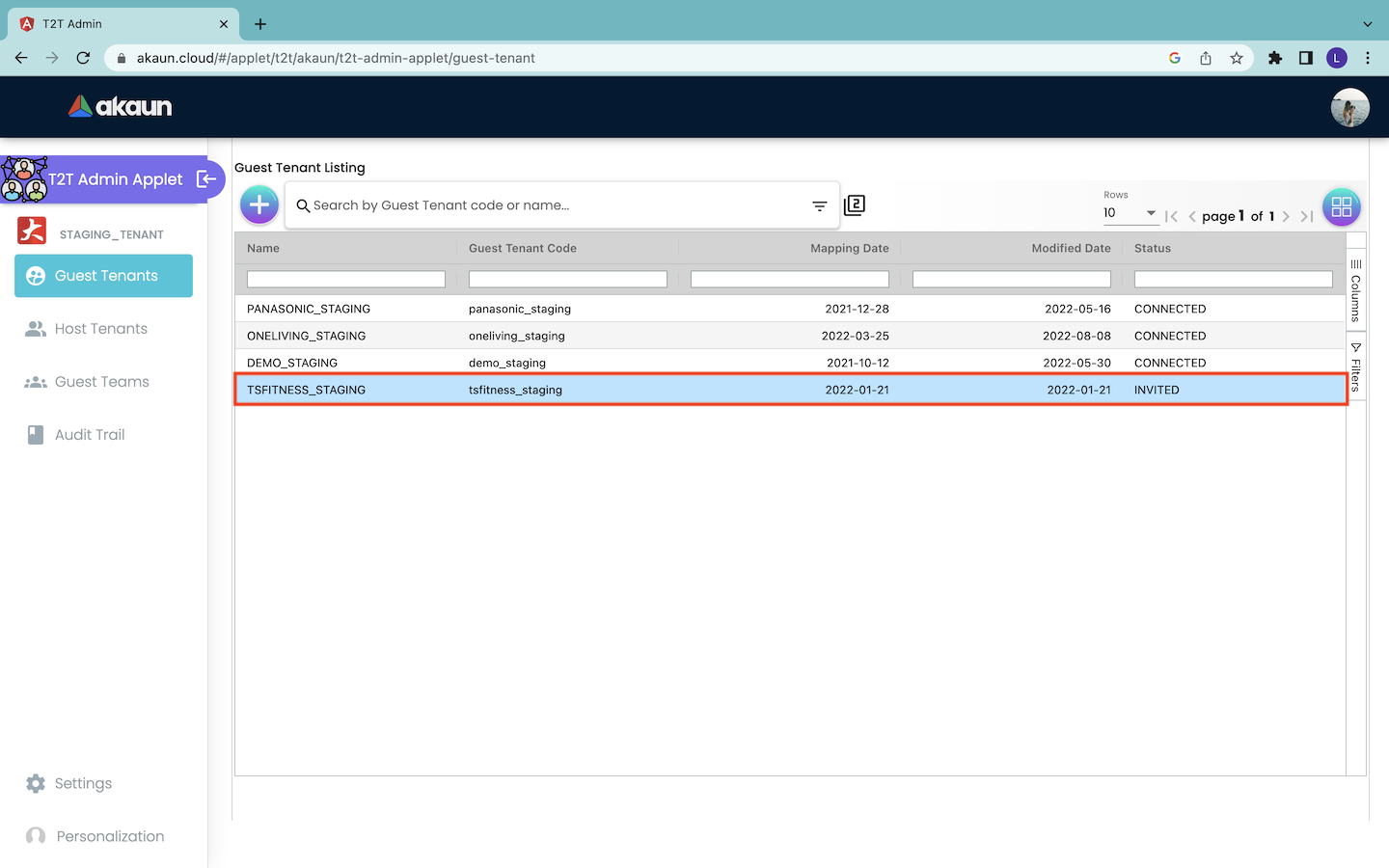This screenshot has height=868, width=1389.
Task: Bookmark this page with star icon
Action: pos(1237,58)
